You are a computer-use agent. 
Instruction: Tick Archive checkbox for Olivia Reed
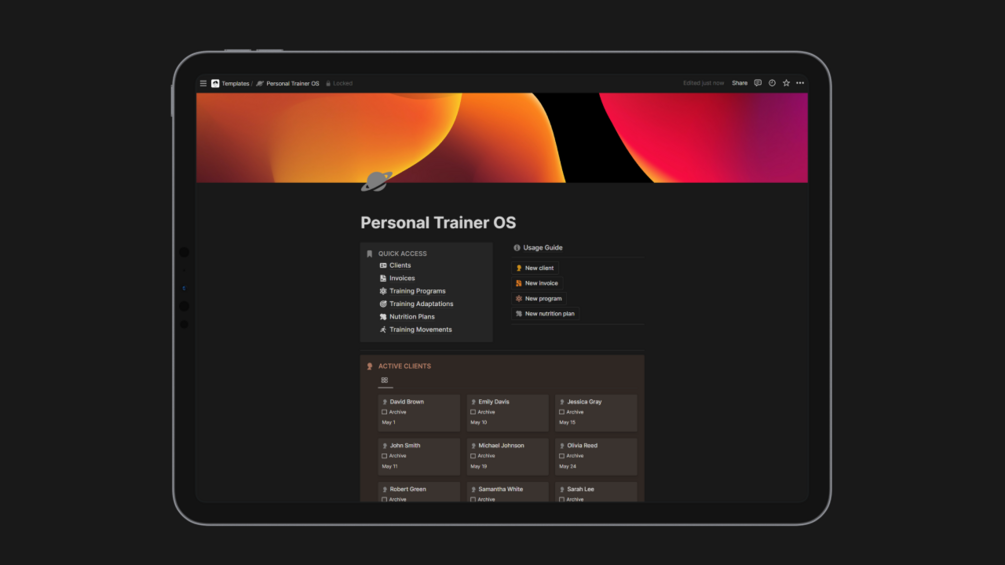(561, 455)
